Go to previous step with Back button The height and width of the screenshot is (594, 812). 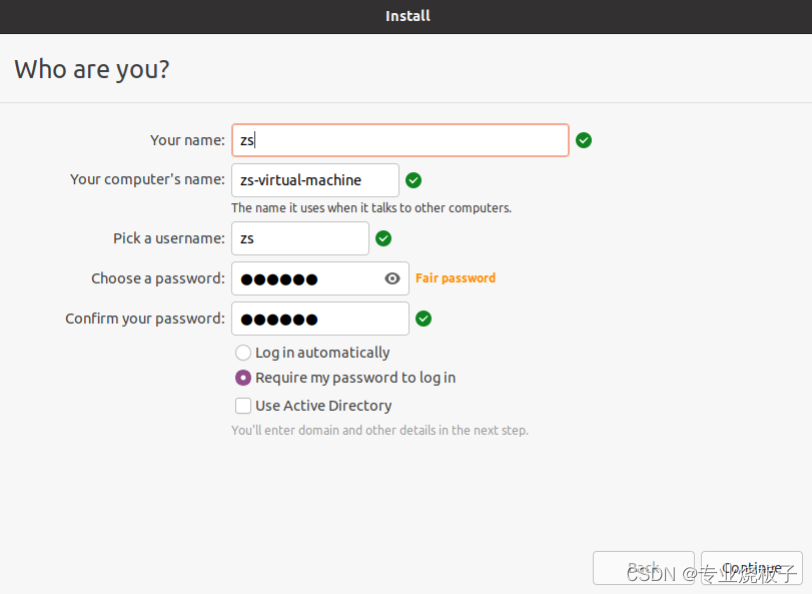[x=644, y=568]
